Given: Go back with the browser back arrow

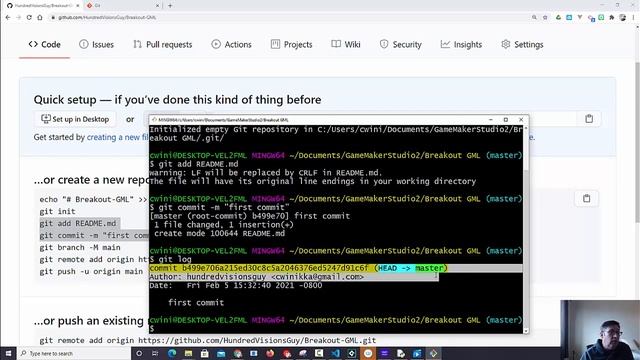Looking at the screenshot, I should pos(8,18).
